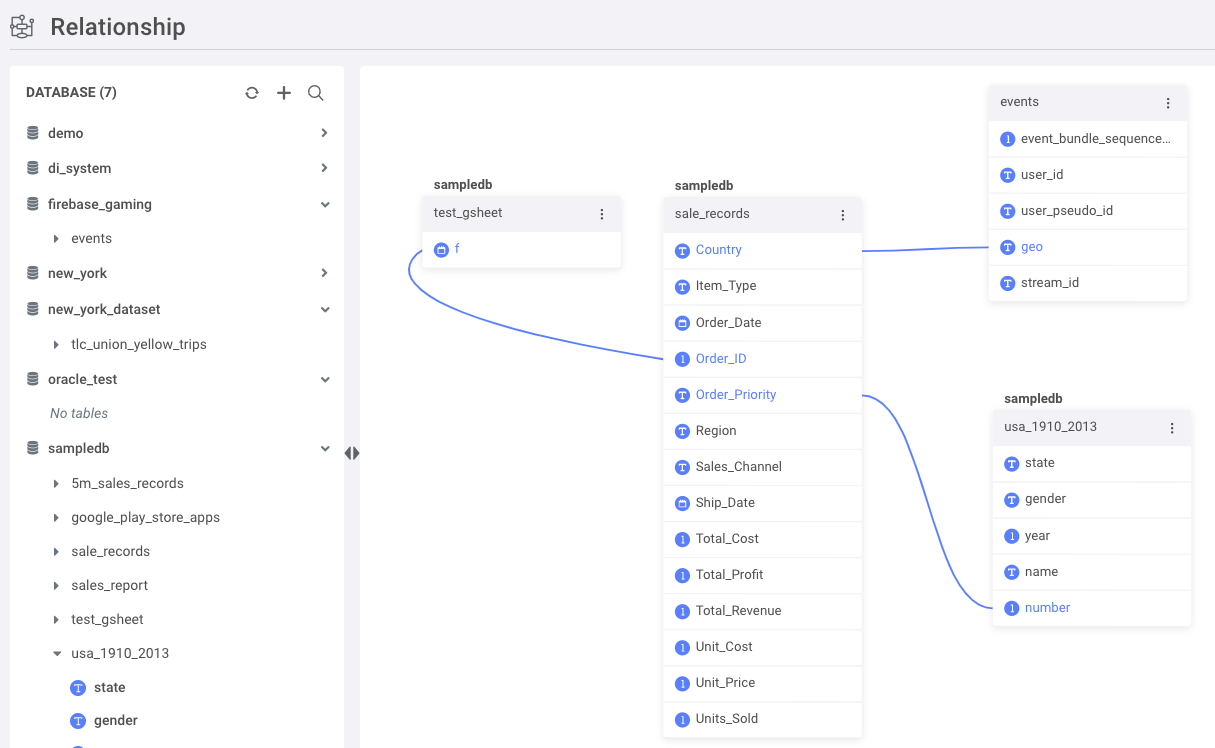The image size is (1215, 748).
Task: Click the Relationship diagram icon in header
Action: click(x=22, y=26)
